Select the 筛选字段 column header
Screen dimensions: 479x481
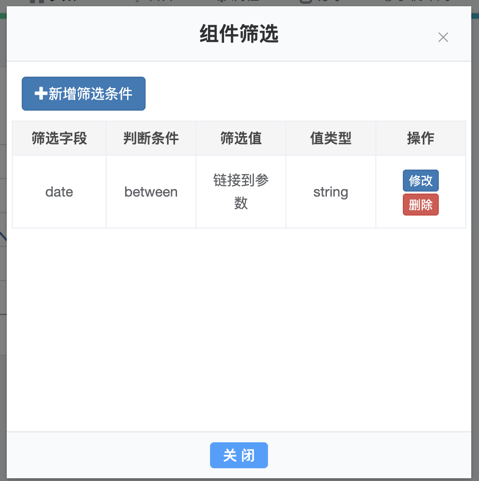coord(59,138)
